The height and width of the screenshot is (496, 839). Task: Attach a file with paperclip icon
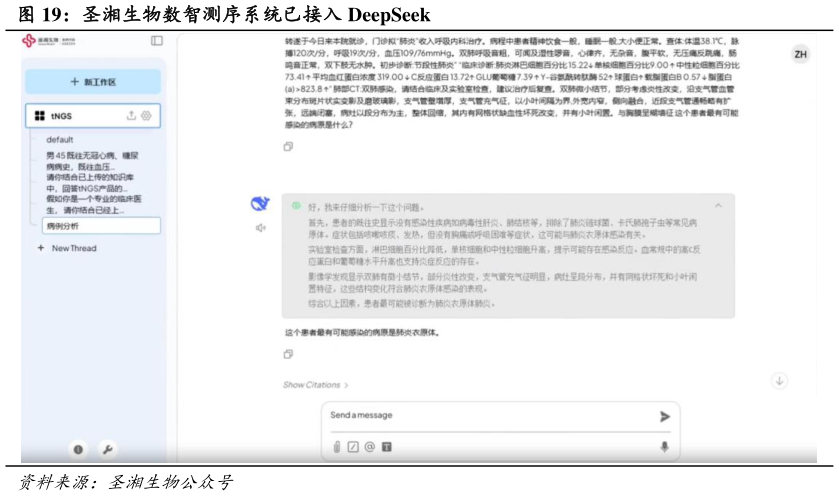pos(337,447)
